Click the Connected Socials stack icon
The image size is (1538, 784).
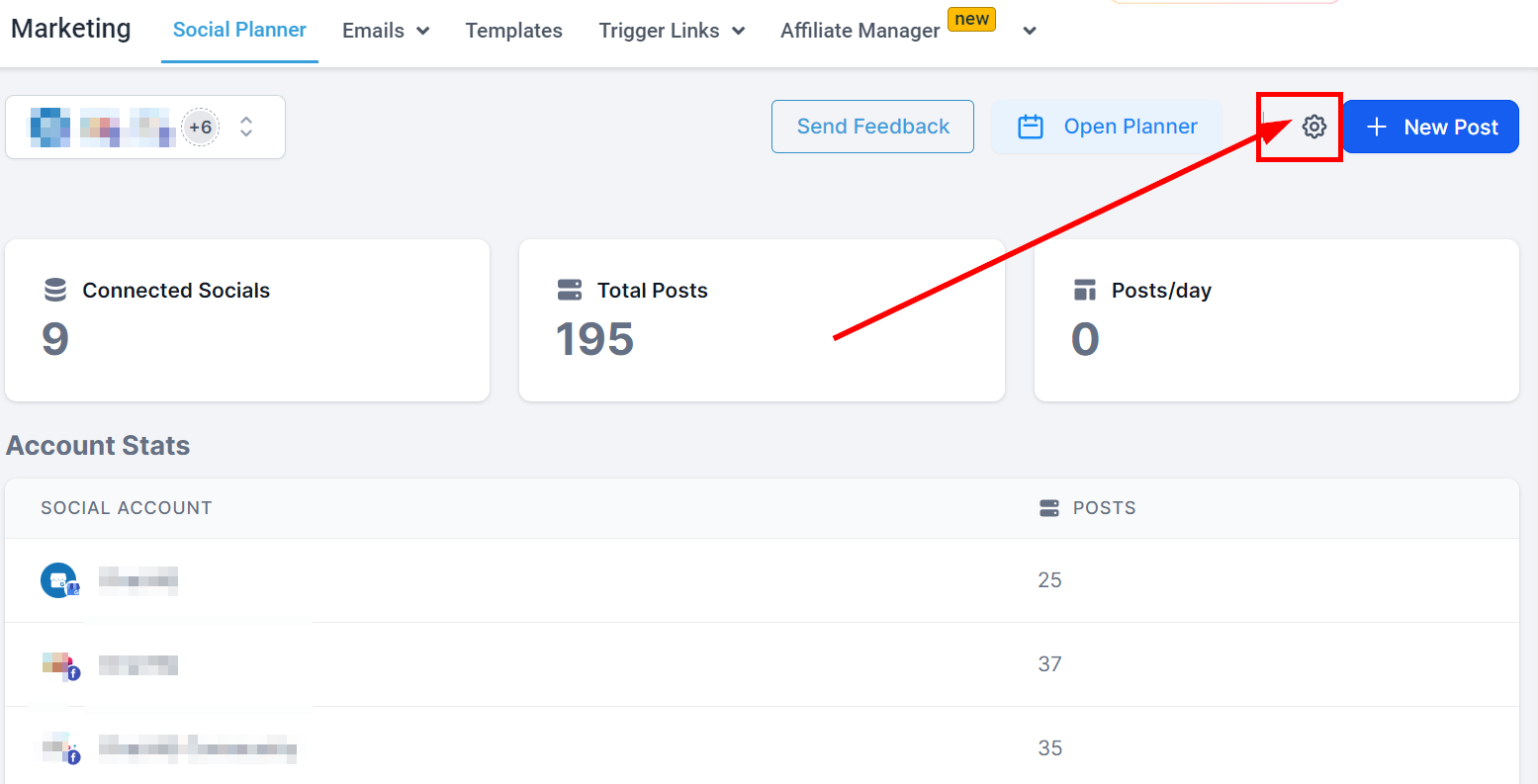point(55,290)
